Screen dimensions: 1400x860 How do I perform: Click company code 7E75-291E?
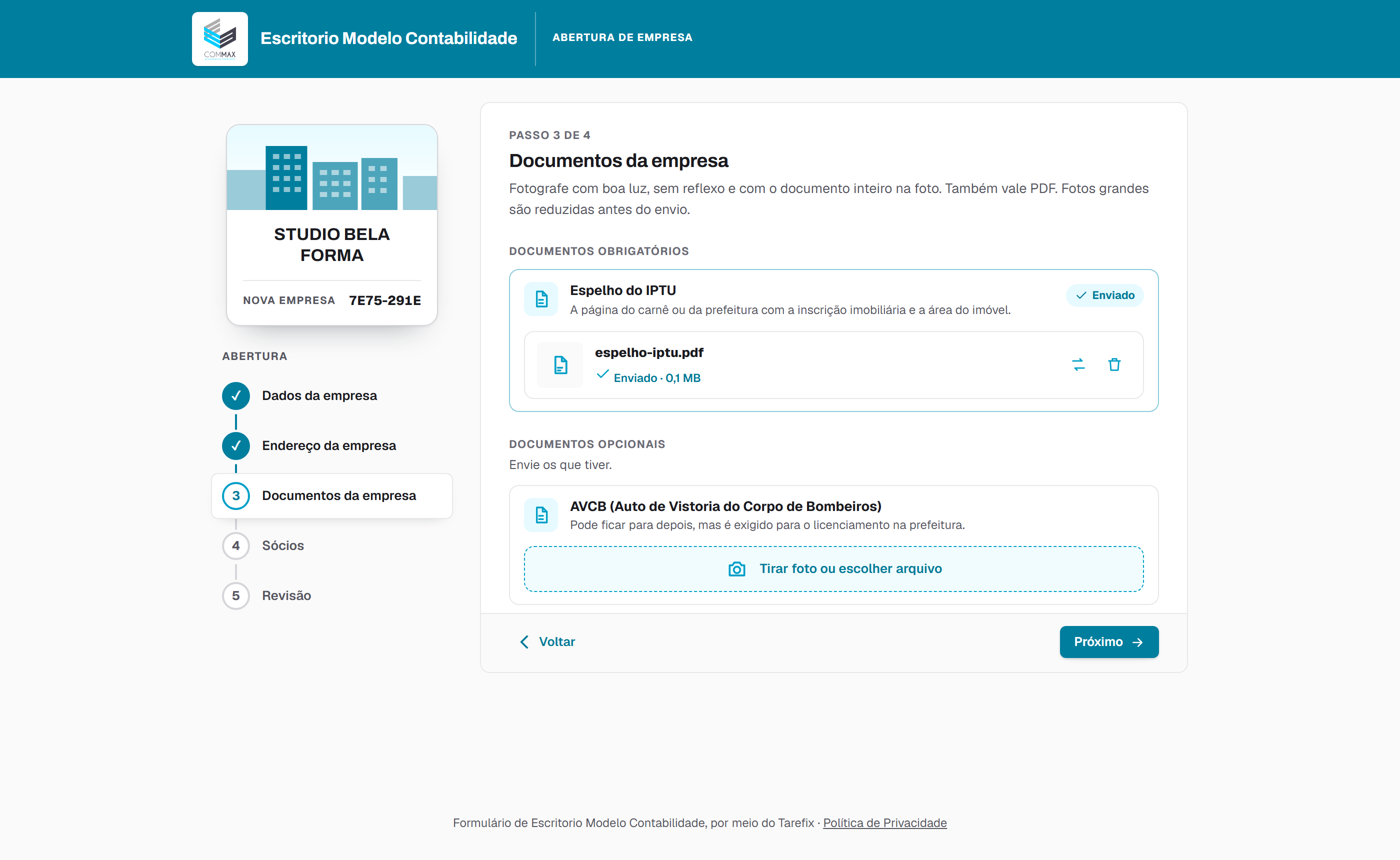[x=385, y=300]
